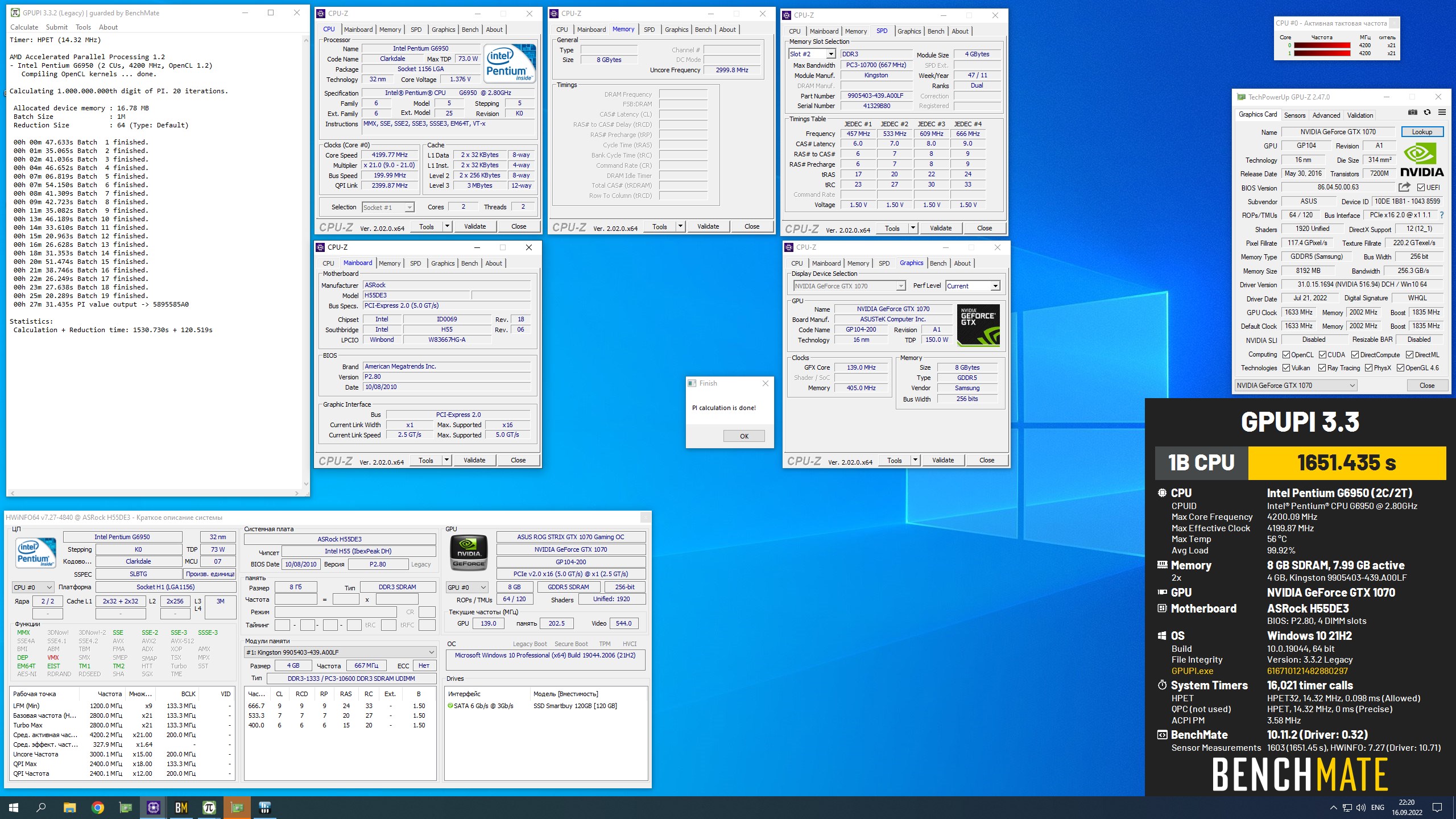Open the Windows notification center

(1437, 807)
